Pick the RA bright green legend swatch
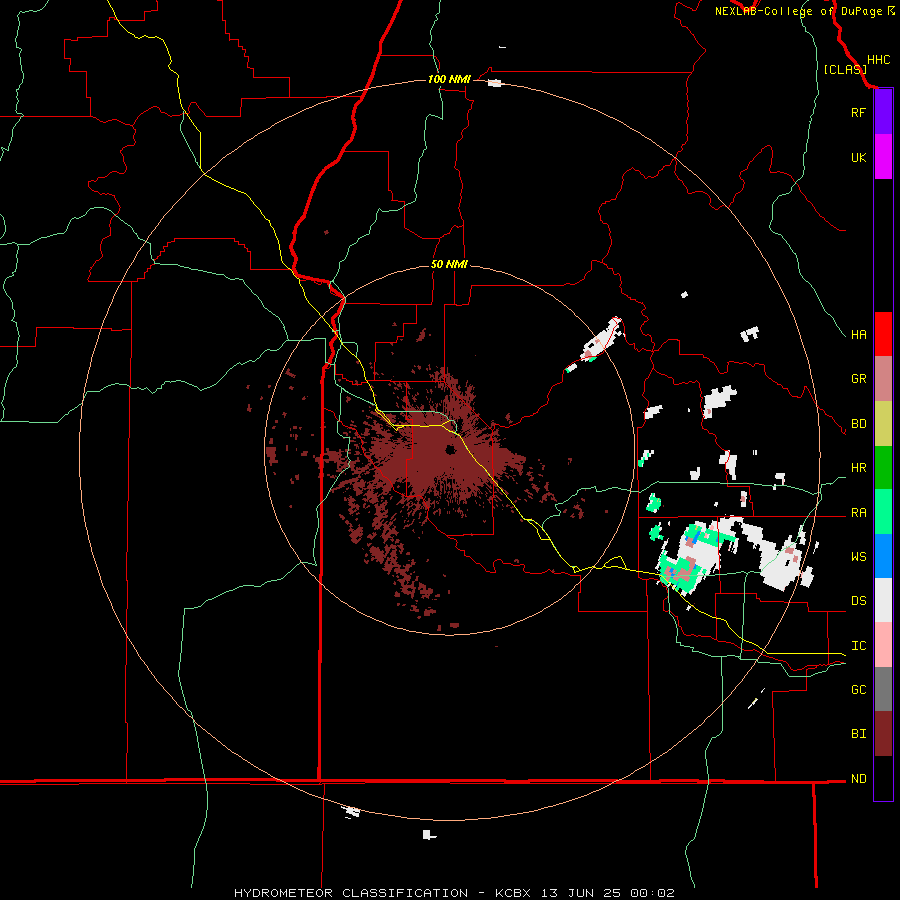 (x=883, y=512)
